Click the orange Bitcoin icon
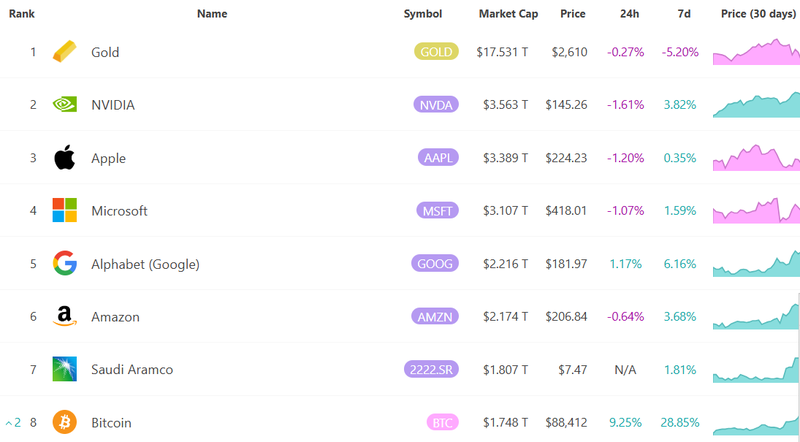Screen dimensions: 800x442 pyautogui.click(x=65, y=422)
